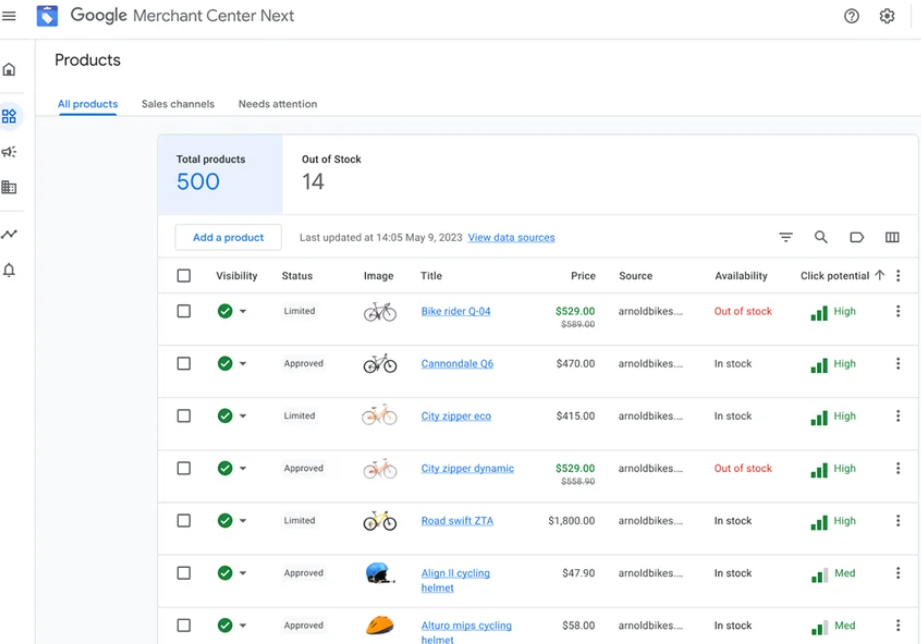Expand visibility dropdown for Align II helmet
Screen dimensions: 921x644
click(x=243, y=573)
